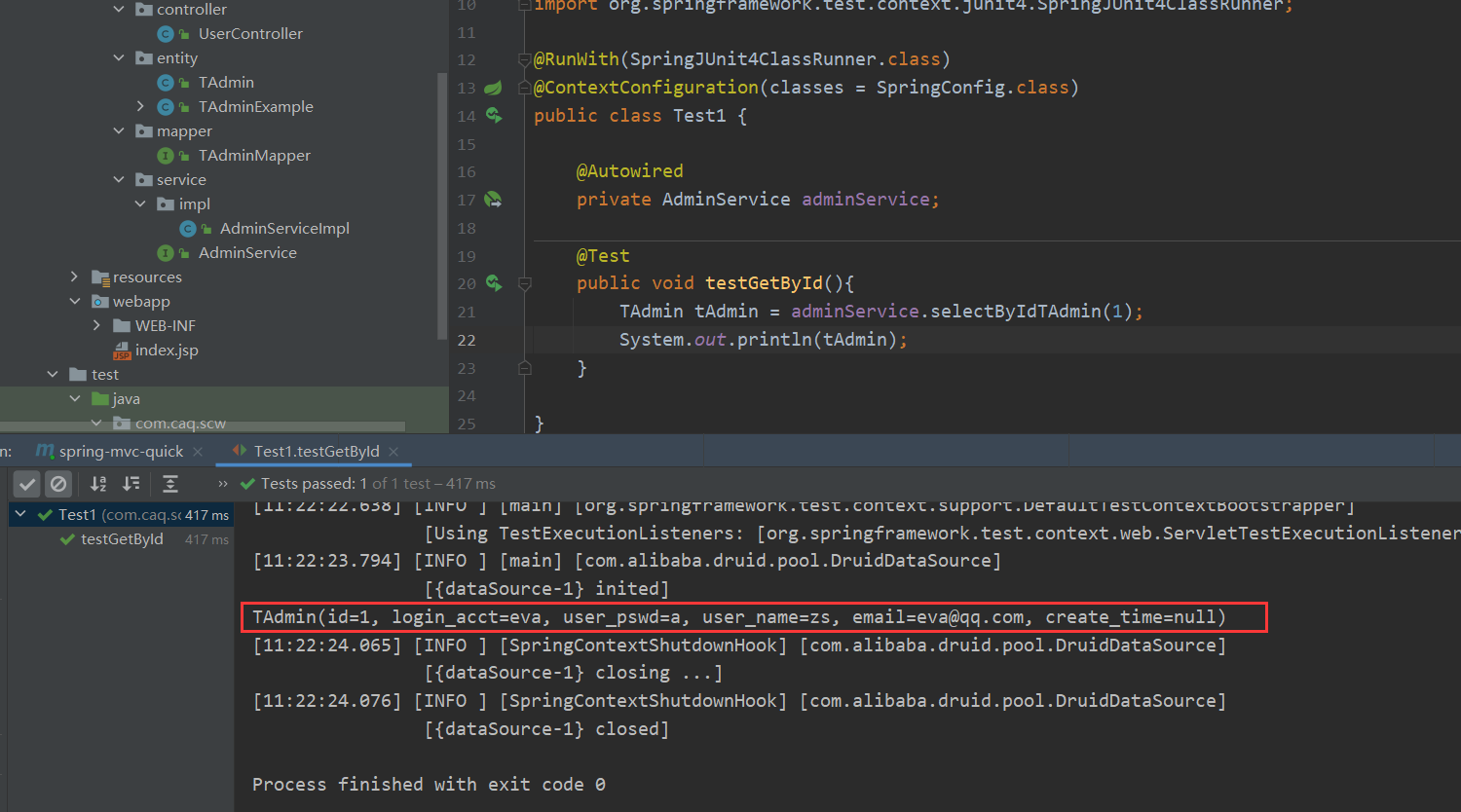The image size is (1461, 812).
Task: Click the passed checkmark beside testGetById
Action: coord(67,539)
